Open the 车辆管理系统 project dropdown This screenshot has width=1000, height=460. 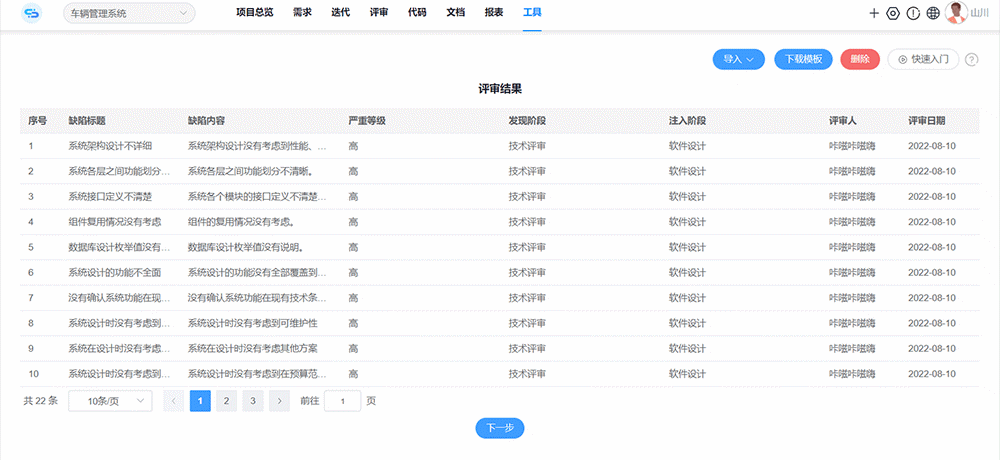[129, 13]
